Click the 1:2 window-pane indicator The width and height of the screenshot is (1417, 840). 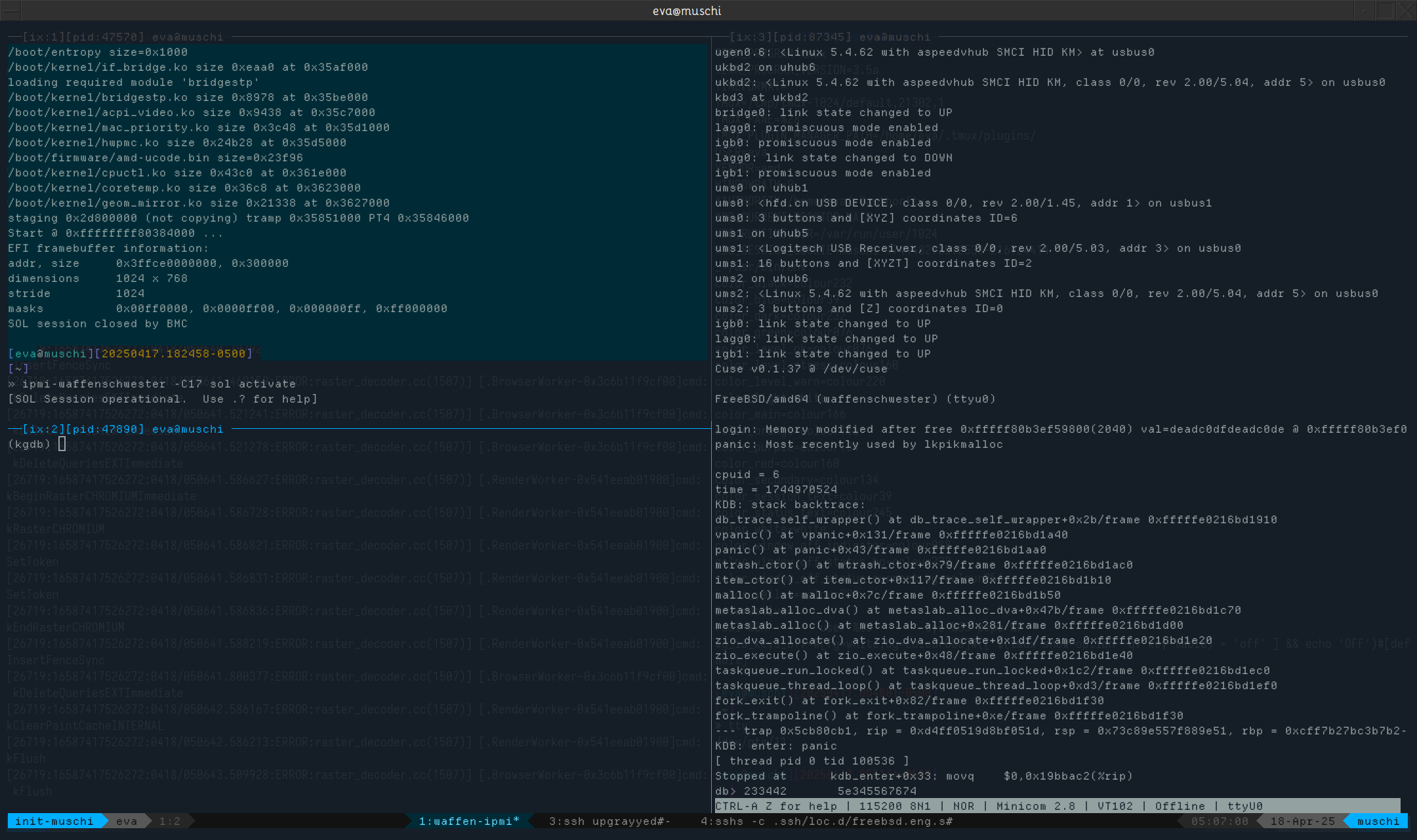(170, 821)
